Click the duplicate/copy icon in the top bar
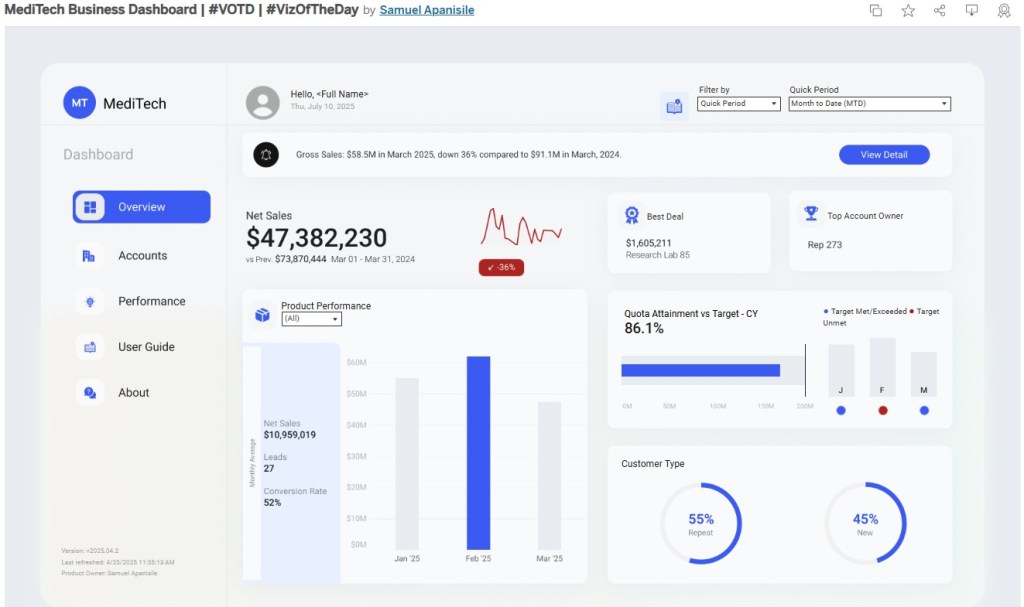The height and width of the screenshot is (607, 1024). pyautogui.click(x=876, y=10)
